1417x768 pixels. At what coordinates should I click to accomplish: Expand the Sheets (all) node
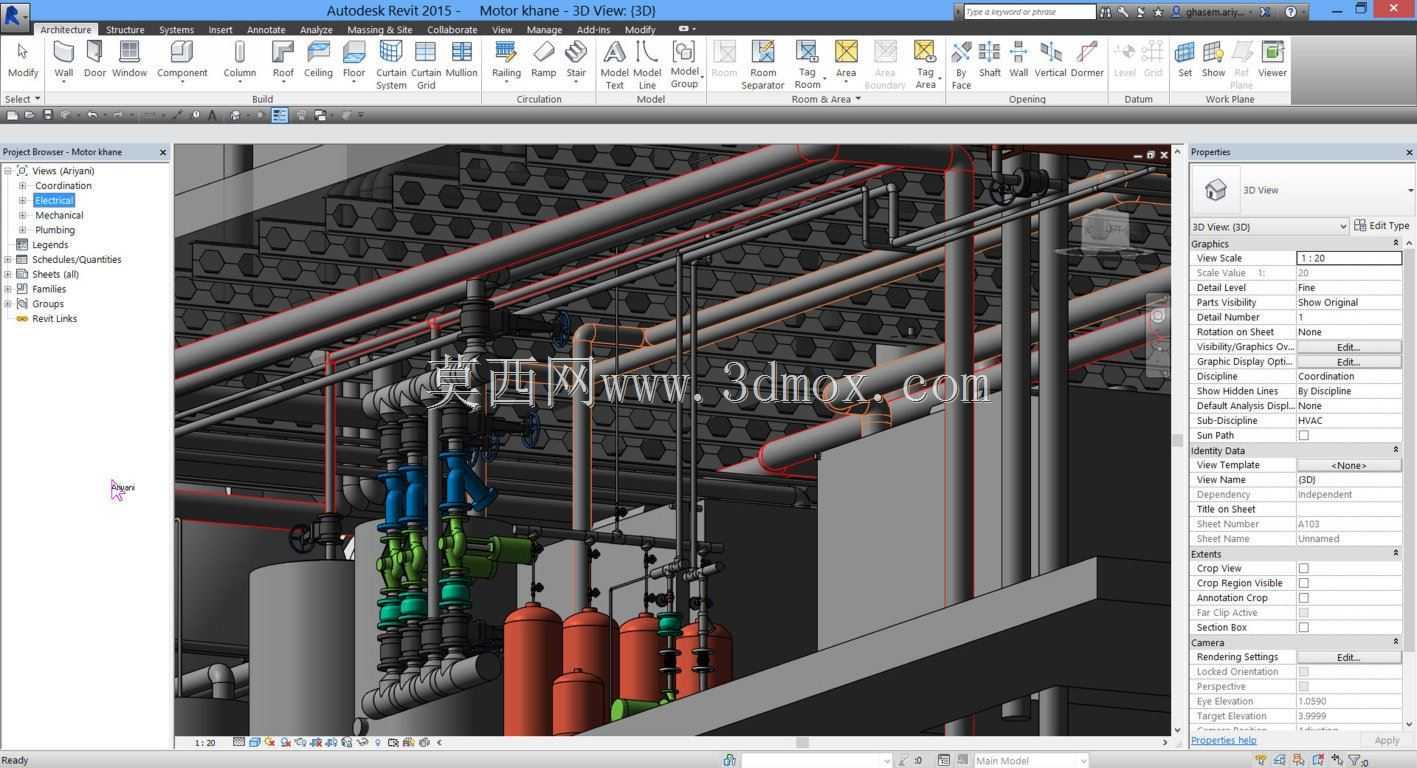[x=8, y=274]
